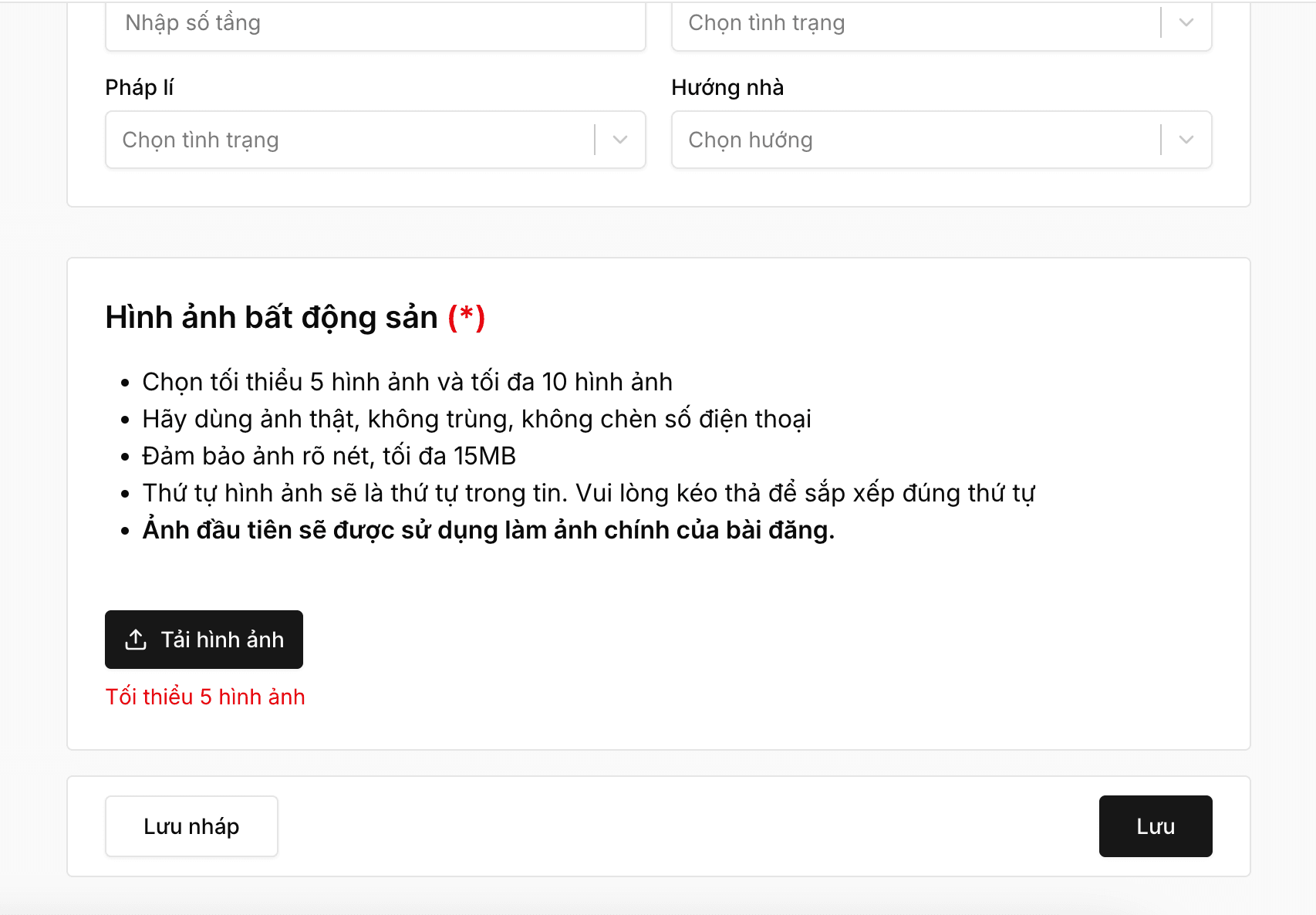Expand top-right dropdown using its chevron arrow
Image resolution: width=1316 pixels, height=915 pixels.
click(1186, 23)
